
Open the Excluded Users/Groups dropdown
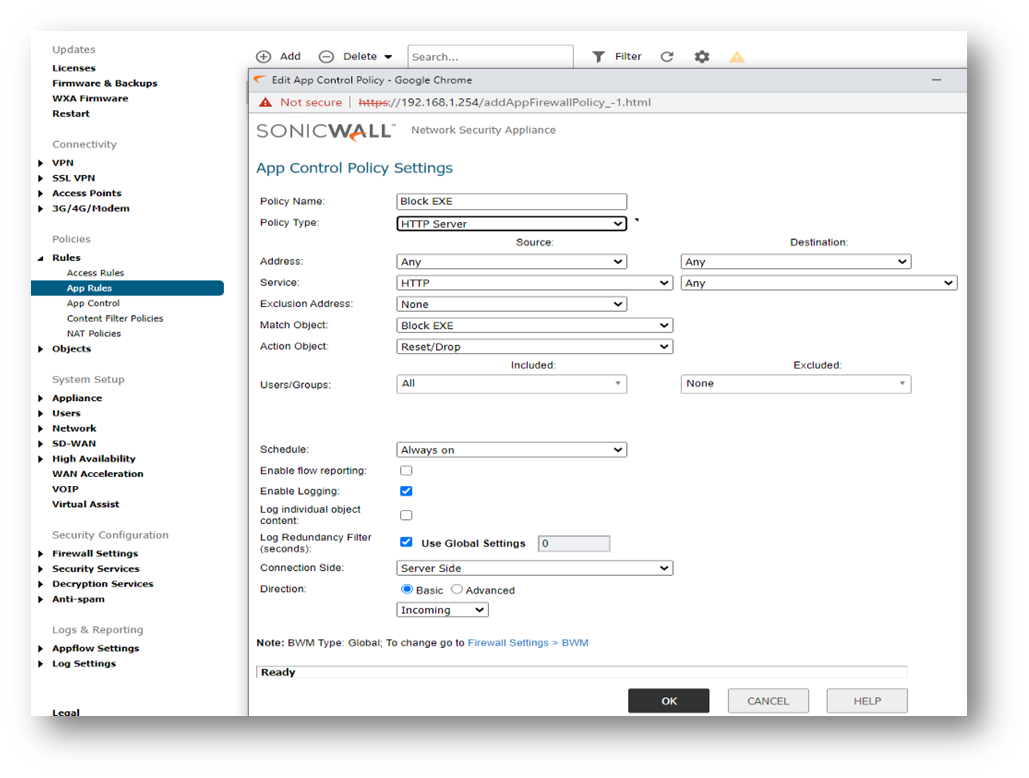click(796, 384)
